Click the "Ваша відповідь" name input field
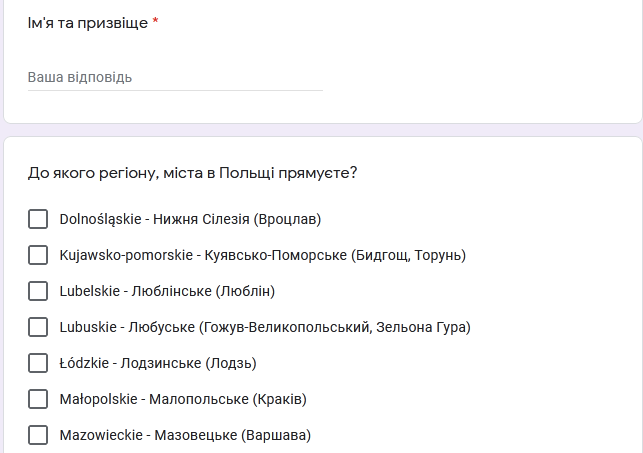Image resolution: width=643 pixels, height=453 pixels. pyautogui.click(x=175, y=77)
